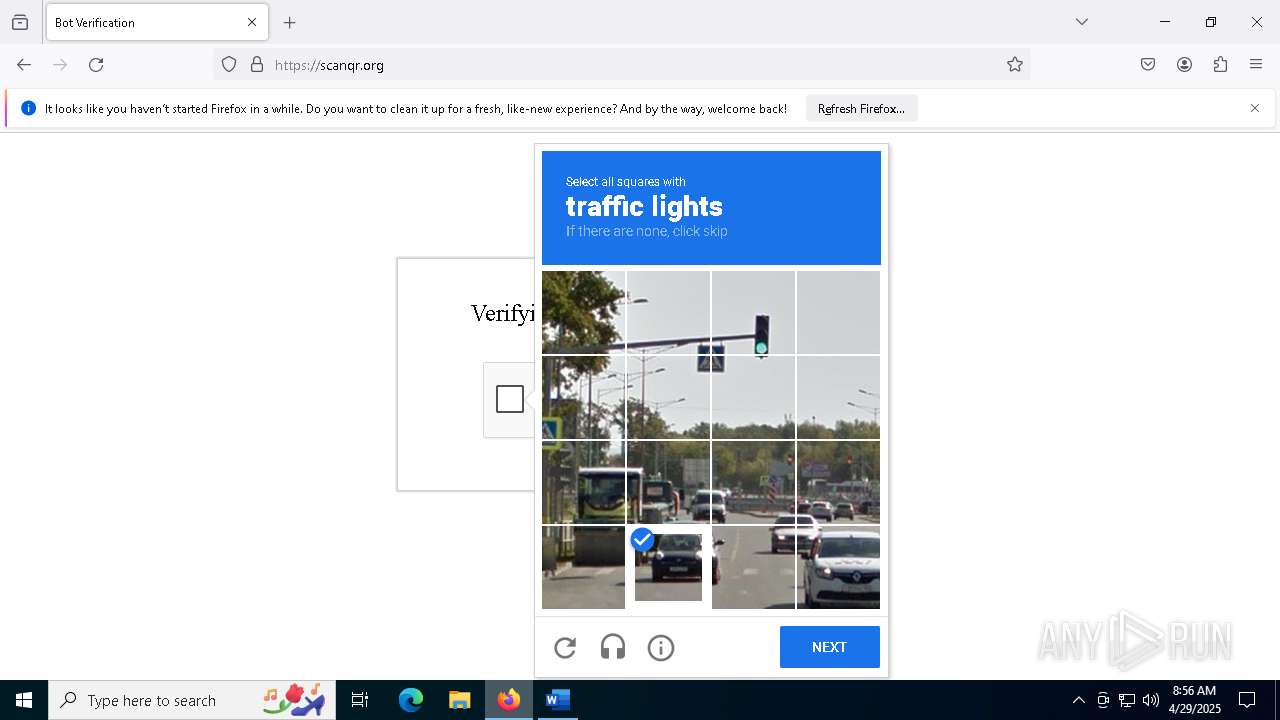This screenshot has height=720, width=1280.
Task: Open the Firefox account menu
Action: tap(1184, 65)
